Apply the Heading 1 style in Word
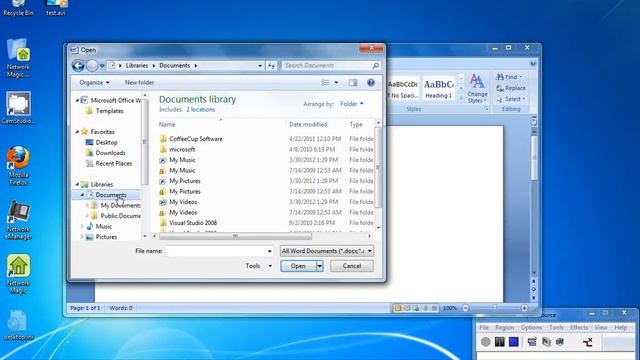Image resolution: width=640 pixels, height=360 pixels. (438, 88)
